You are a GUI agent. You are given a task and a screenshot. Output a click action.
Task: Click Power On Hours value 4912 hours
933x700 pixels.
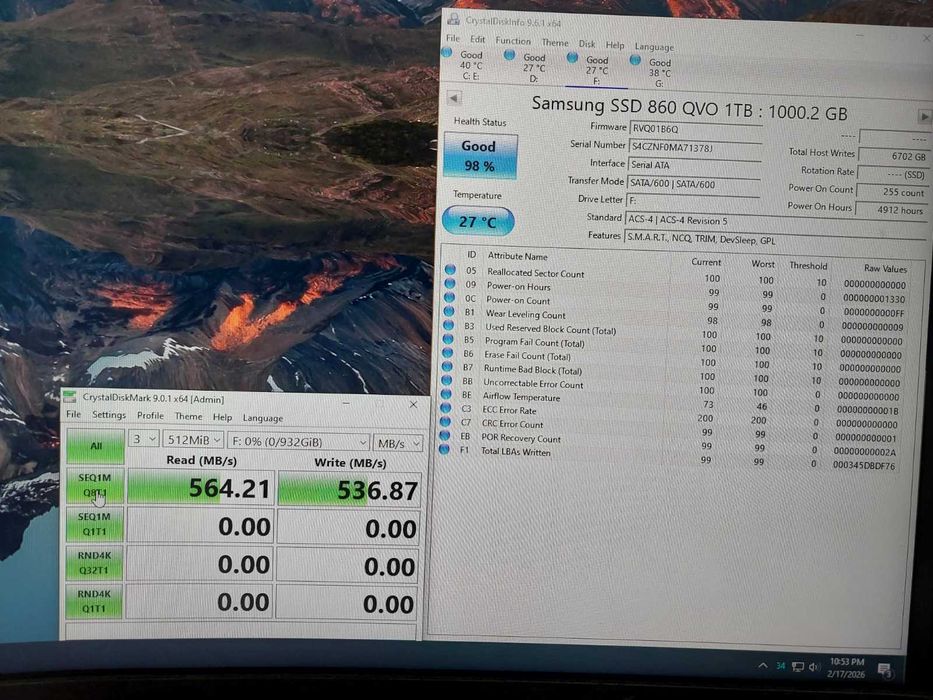pos(891,210)
